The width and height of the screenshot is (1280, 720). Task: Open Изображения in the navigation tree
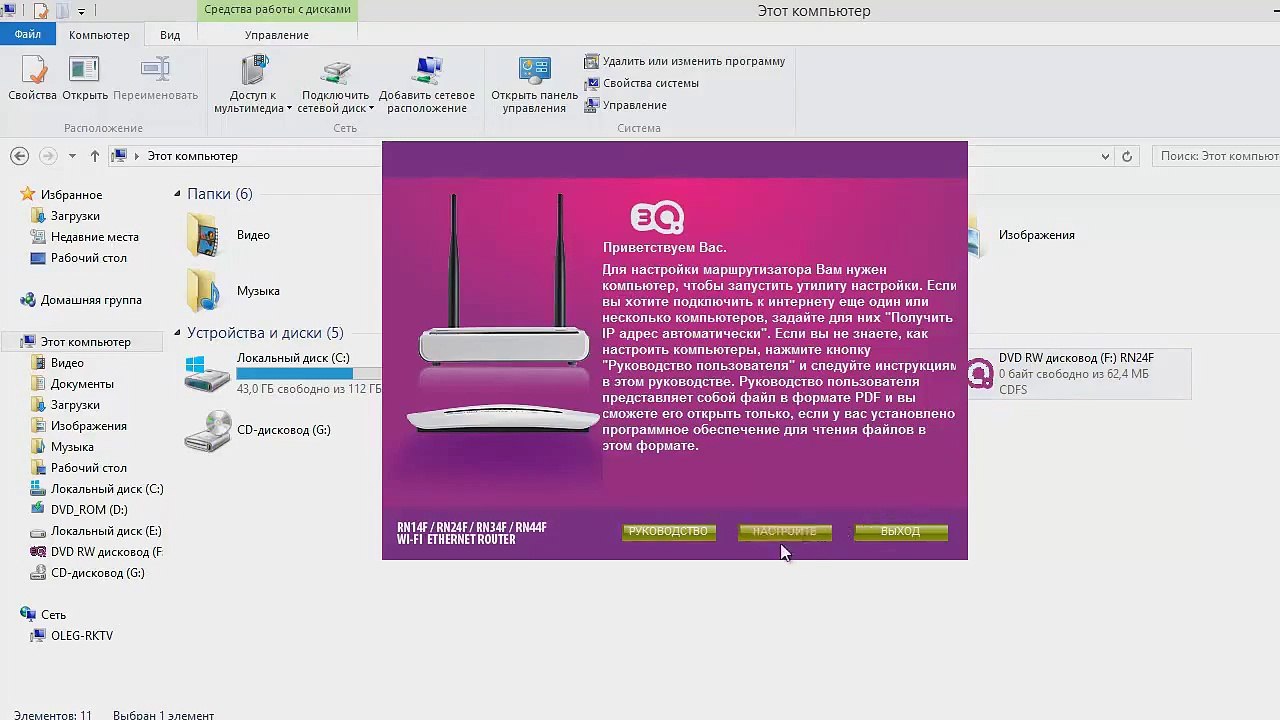point(88,426)
